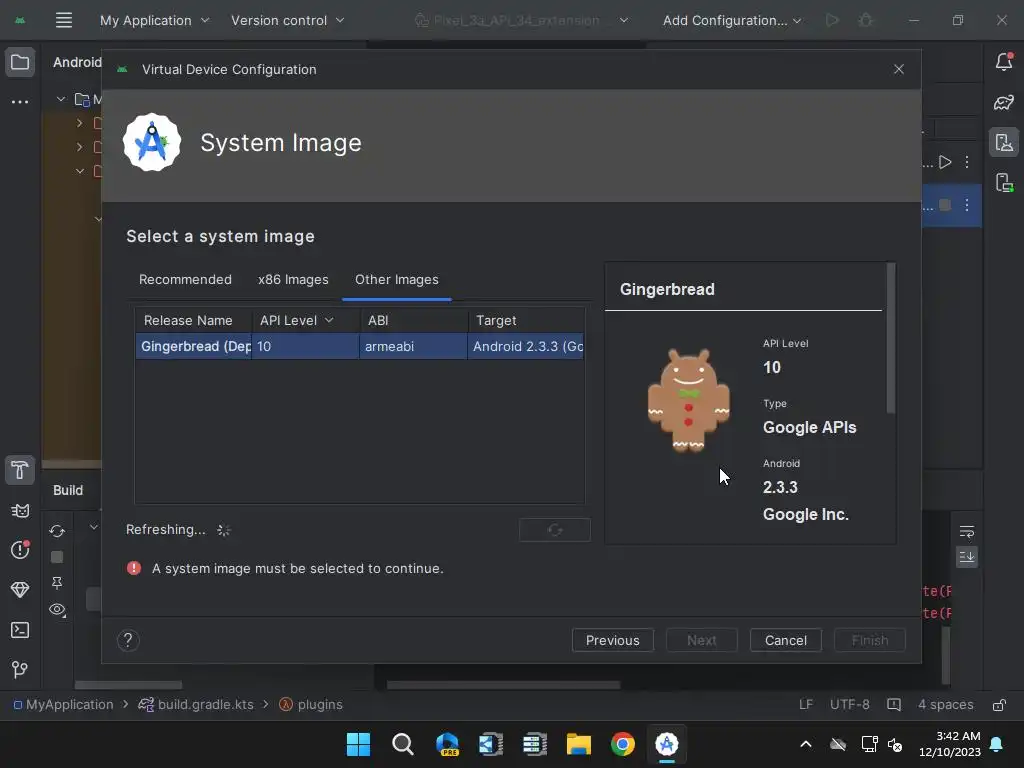Change the UTF-8 file encoding
This screenshot has height=768, width=1024.
850,705
